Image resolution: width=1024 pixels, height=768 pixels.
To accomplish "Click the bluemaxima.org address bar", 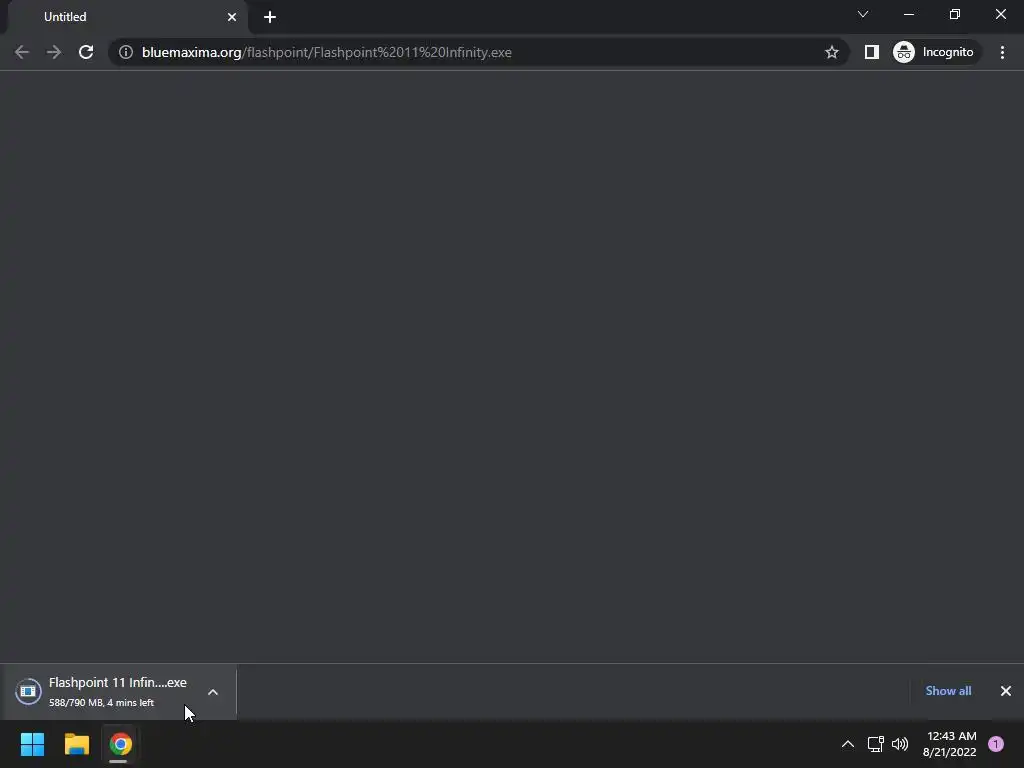I will [x=477, y=52].
